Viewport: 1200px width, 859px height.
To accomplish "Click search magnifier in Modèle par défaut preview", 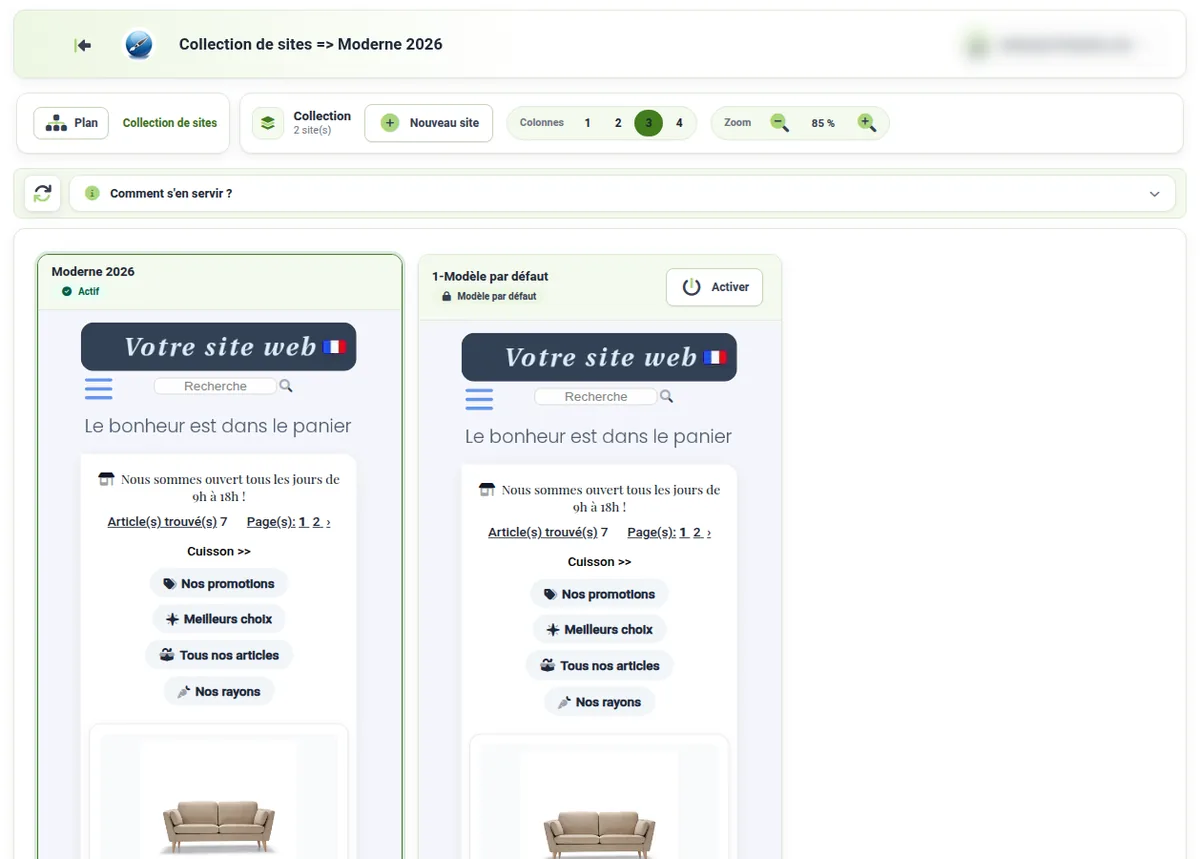I will click(667, 397).
